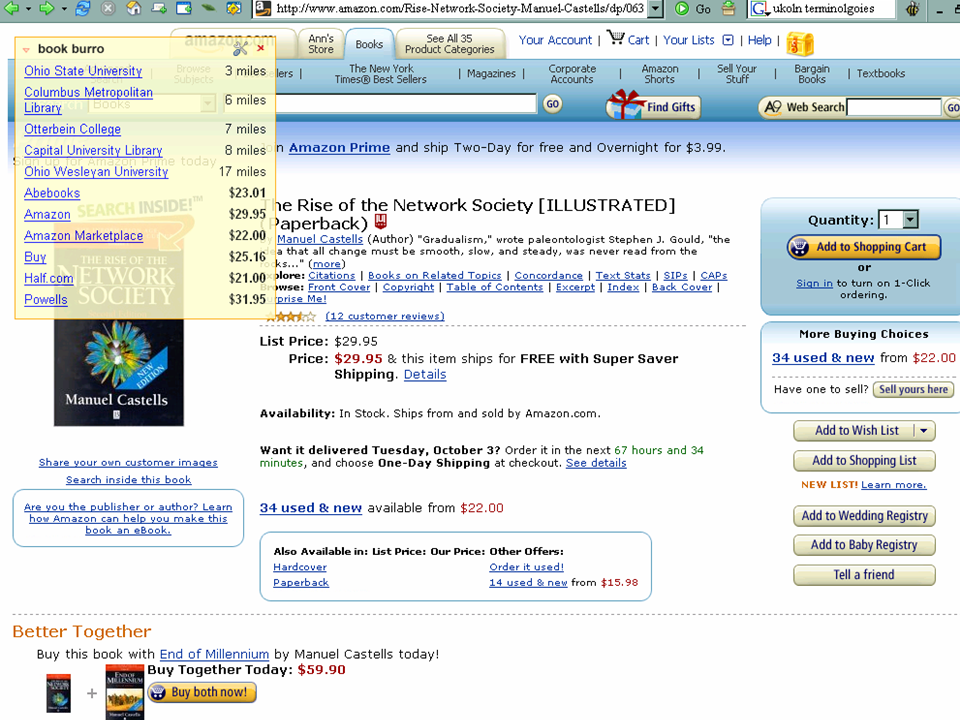Open End of Millennium book link
Screen dimensions: 960x720
[x=214, y=654]
